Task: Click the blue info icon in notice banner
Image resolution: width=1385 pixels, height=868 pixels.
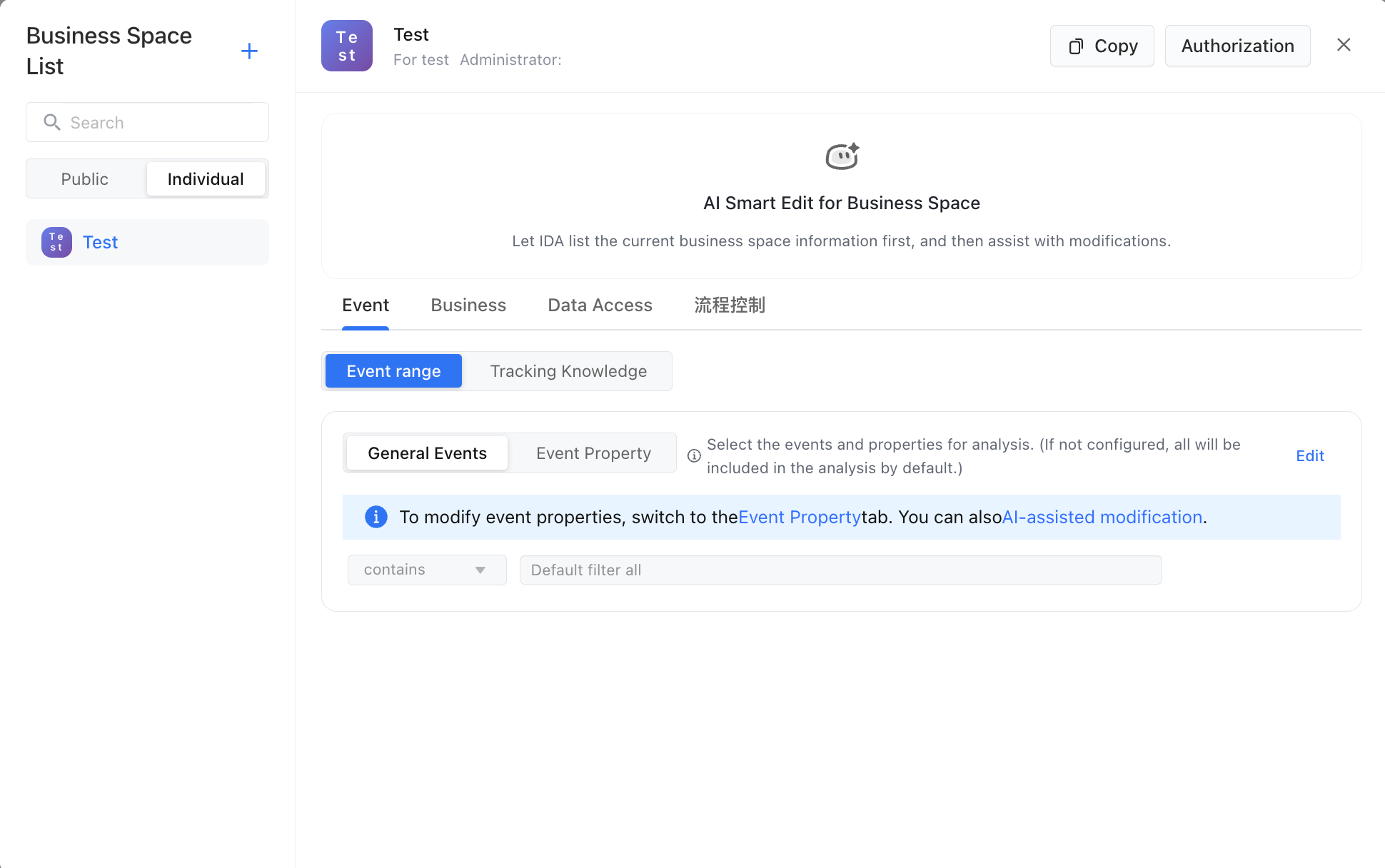Action: pos(376,516)
